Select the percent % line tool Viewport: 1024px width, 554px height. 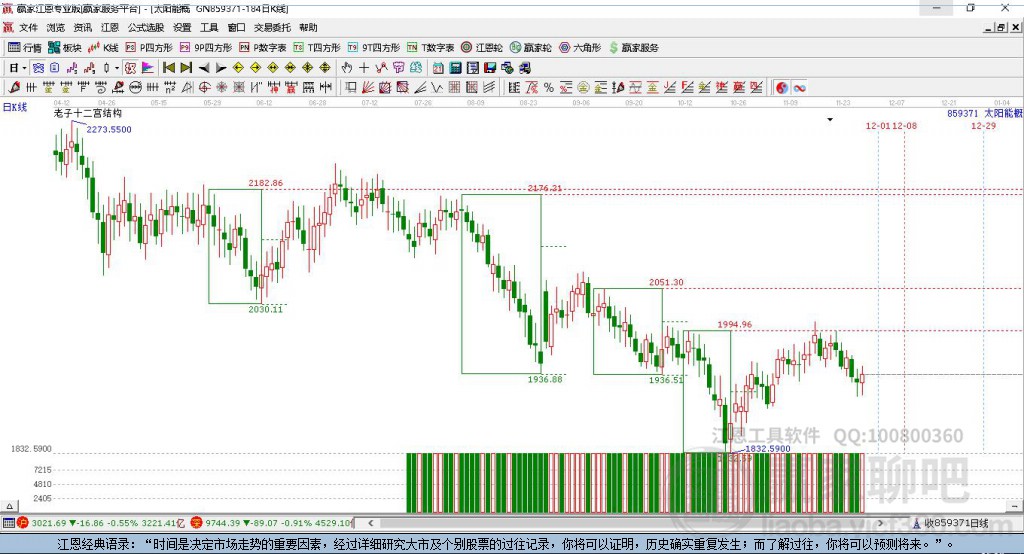549,87
